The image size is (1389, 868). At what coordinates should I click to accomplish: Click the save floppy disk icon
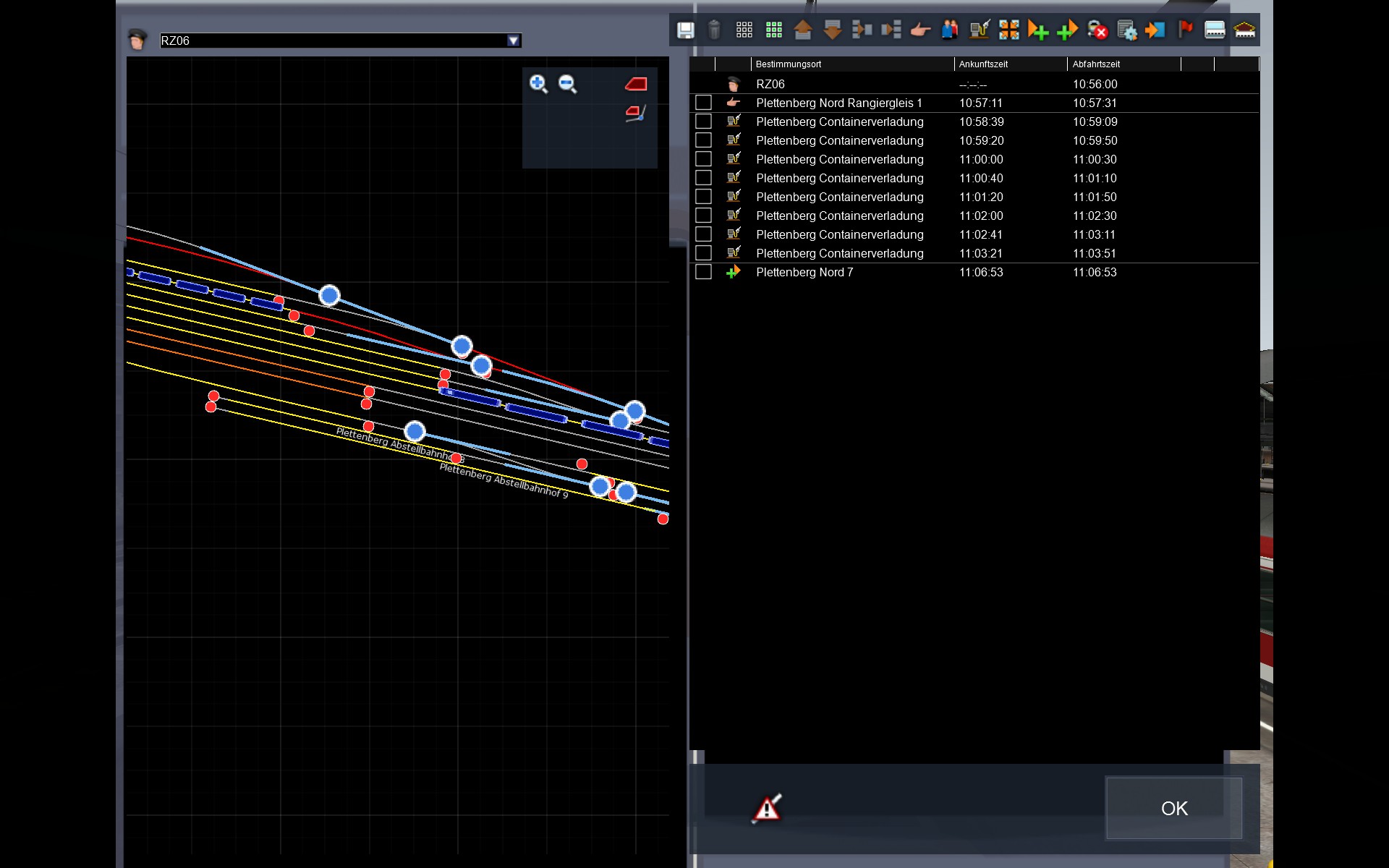click(685, 30)
